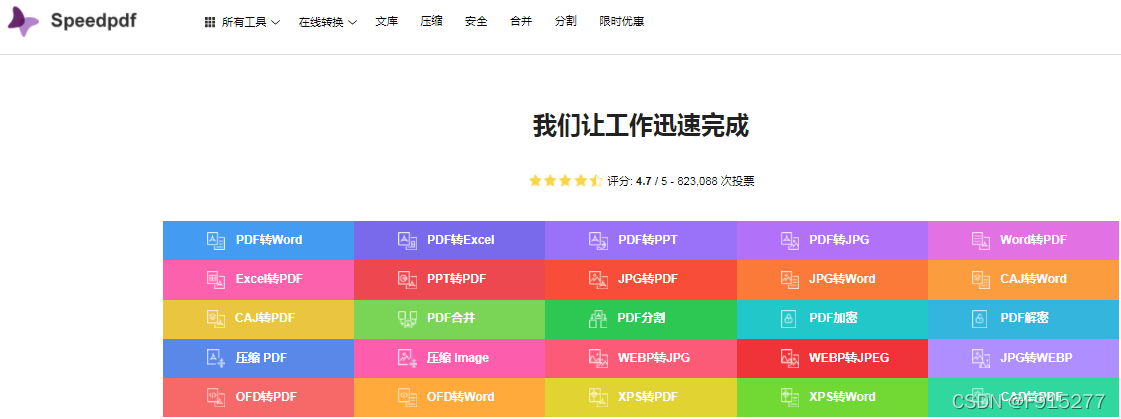Click the PDF转Excel tile icon
Viewport: 1121px width, 419px height.
(408, 240)
